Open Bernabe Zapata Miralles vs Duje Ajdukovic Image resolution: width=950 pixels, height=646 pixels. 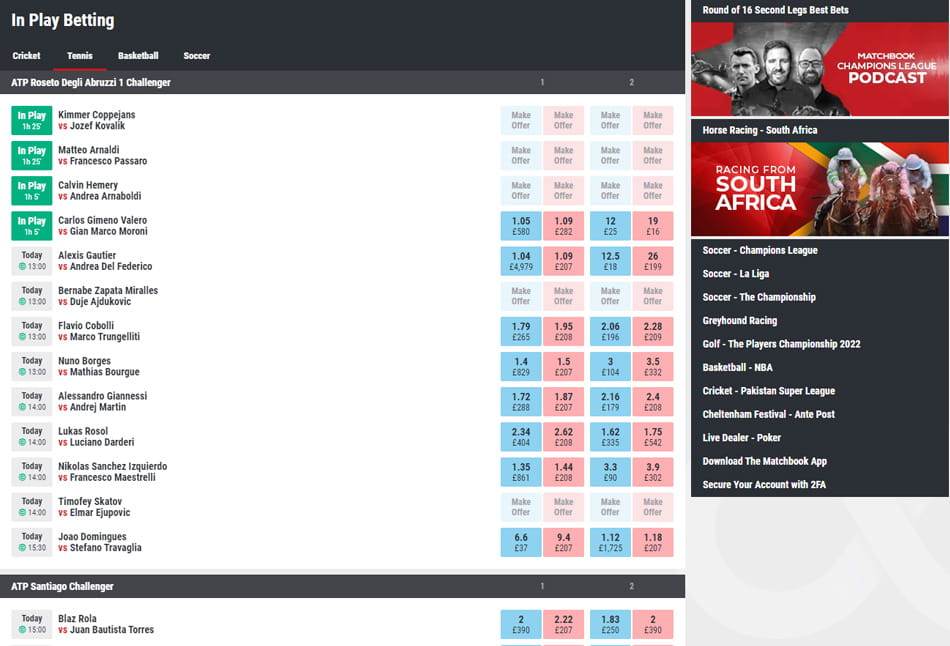pos(108,296)
